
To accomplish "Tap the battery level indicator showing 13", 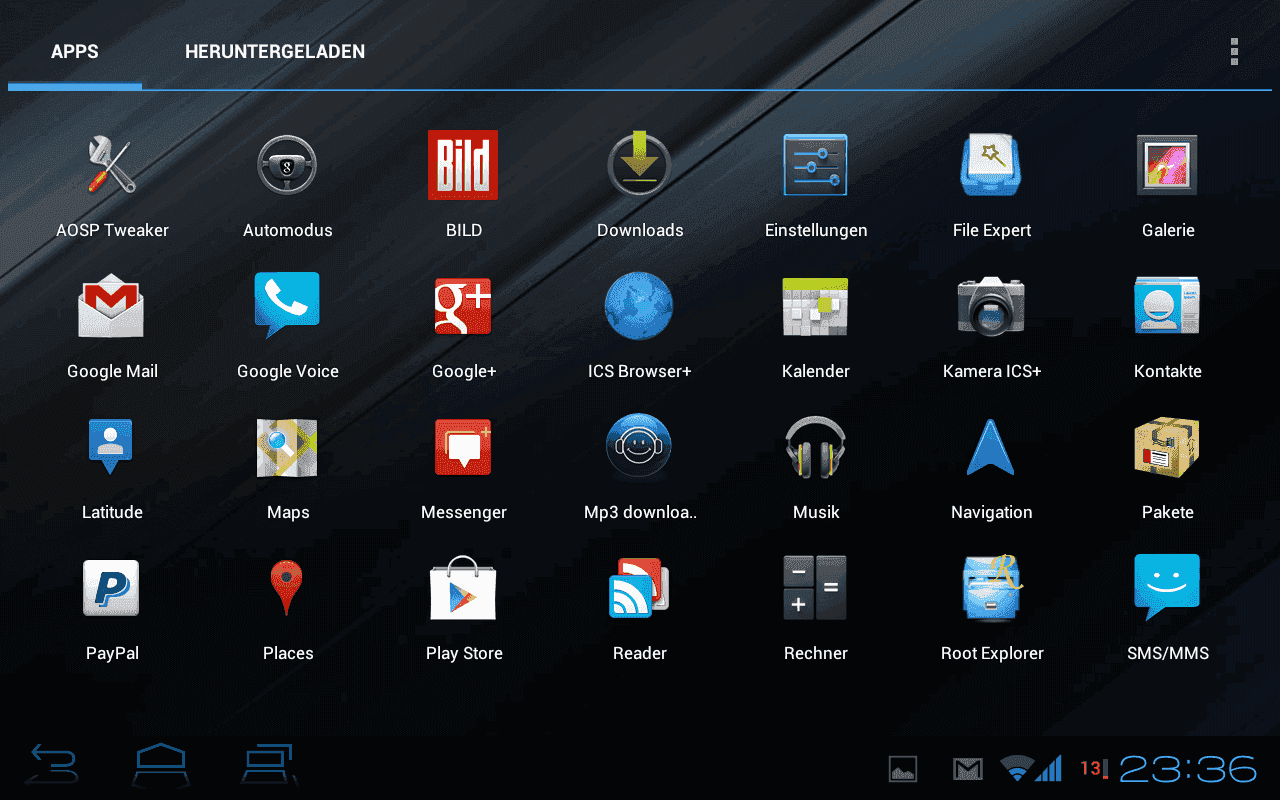I will pos(1093,768).
